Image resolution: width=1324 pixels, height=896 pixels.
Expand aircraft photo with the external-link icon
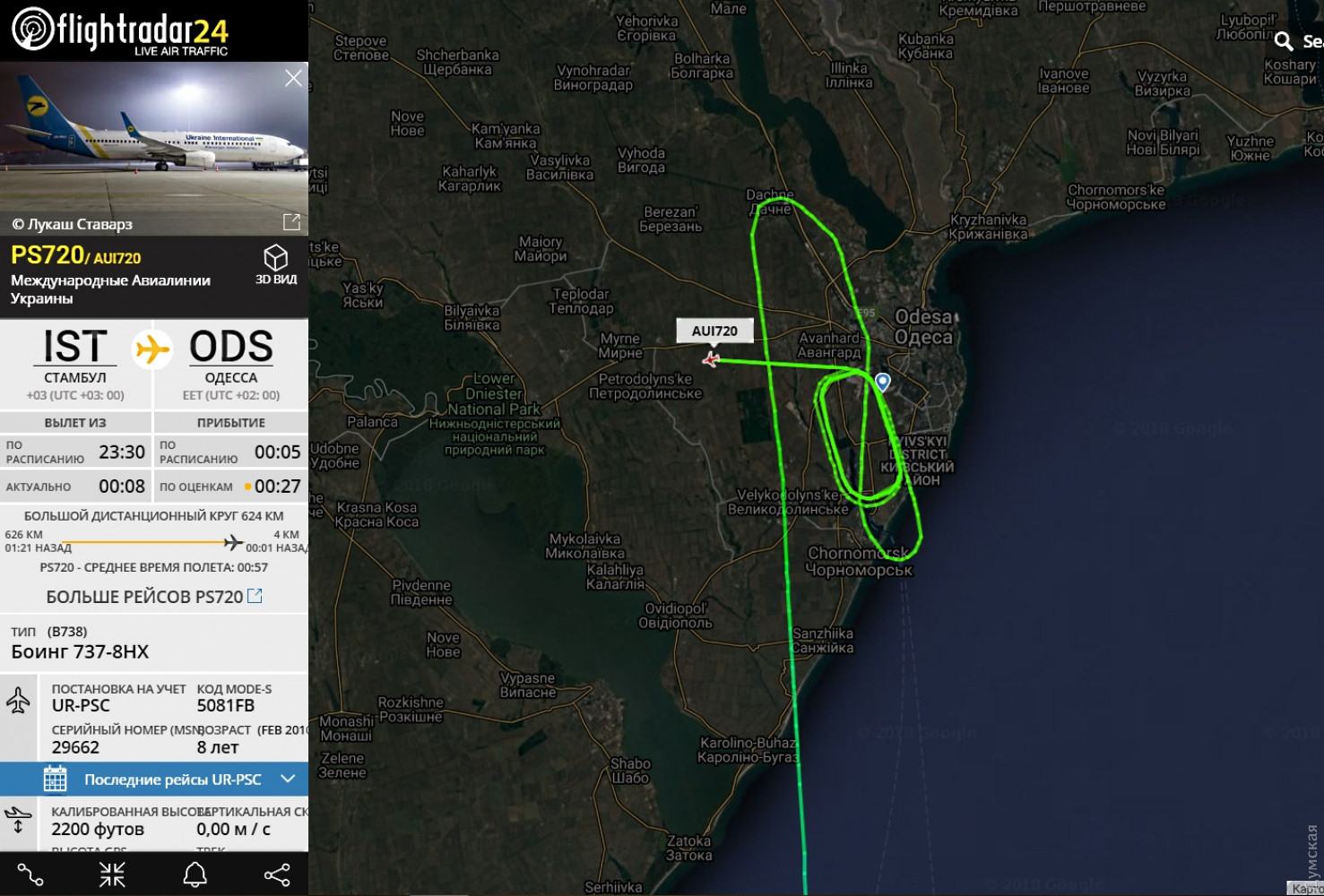pyautogui.click(x=291, y=221)
